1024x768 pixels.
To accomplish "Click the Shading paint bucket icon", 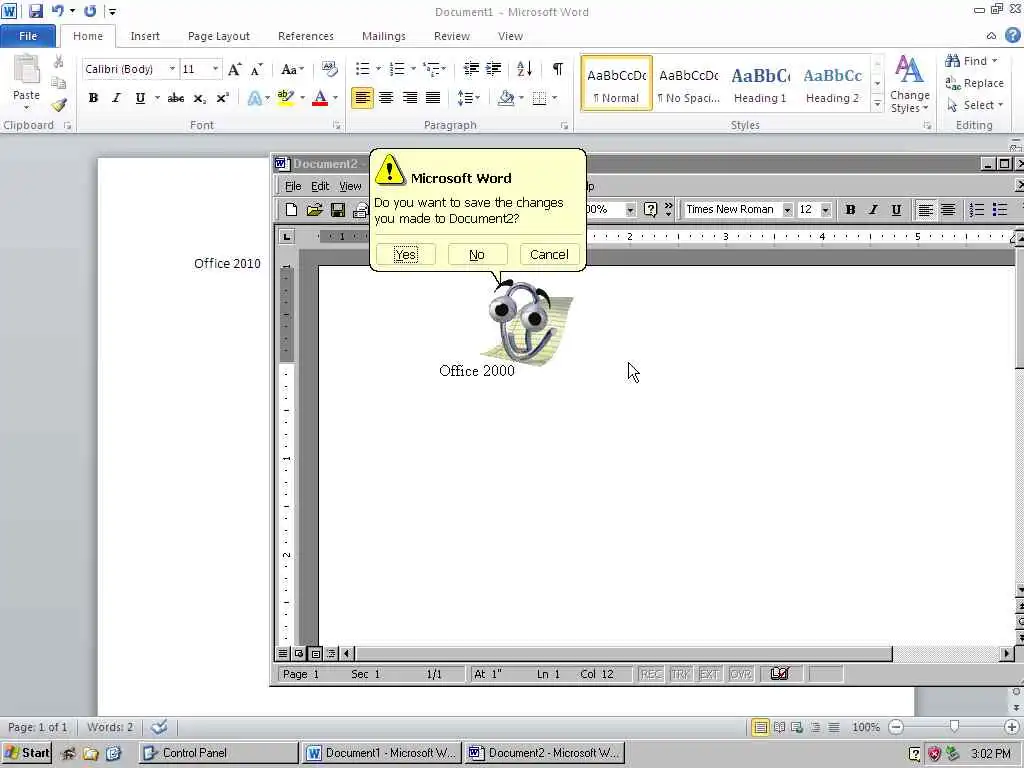I will 506,98.
